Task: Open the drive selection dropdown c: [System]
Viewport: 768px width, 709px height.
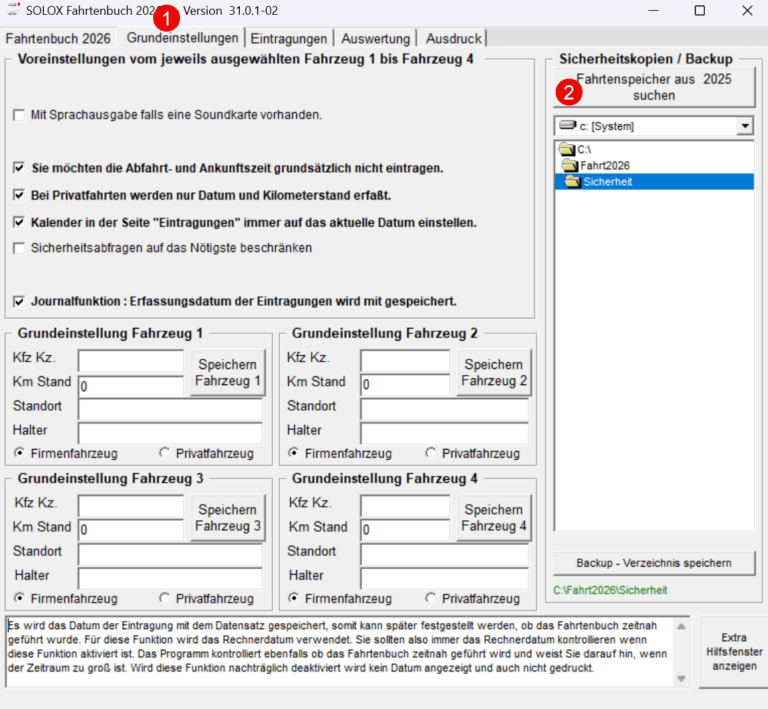Action: 744,127
